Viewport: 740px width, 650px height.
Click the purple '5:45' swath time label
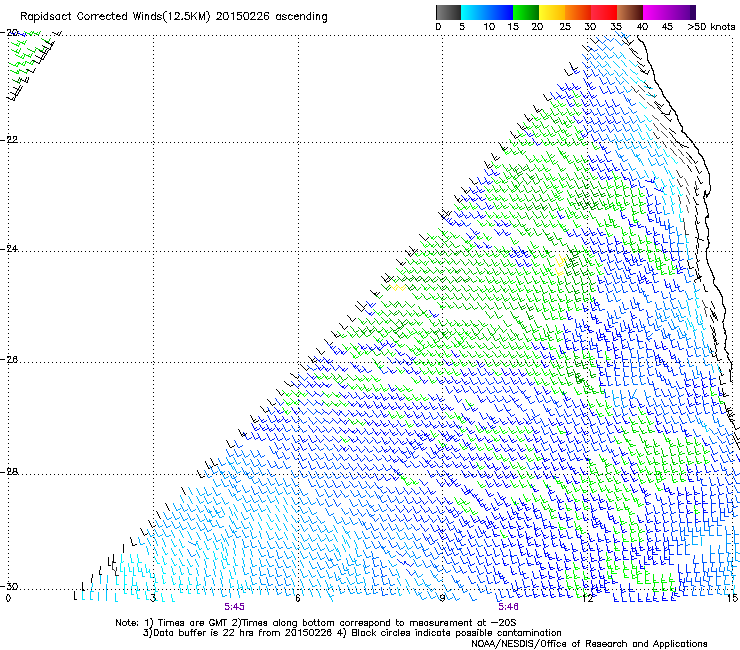click(x=235, y=607)
